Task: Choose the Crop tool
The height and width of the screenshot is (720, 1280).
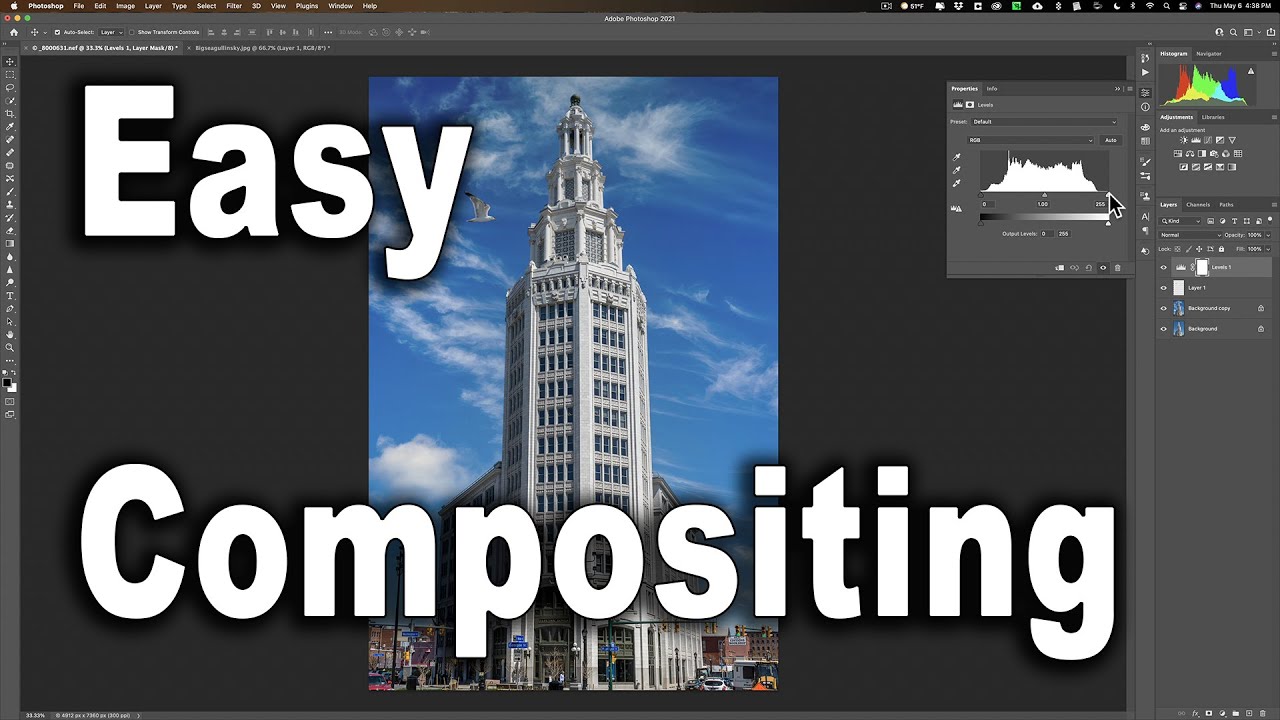Action: coord(10,114)
